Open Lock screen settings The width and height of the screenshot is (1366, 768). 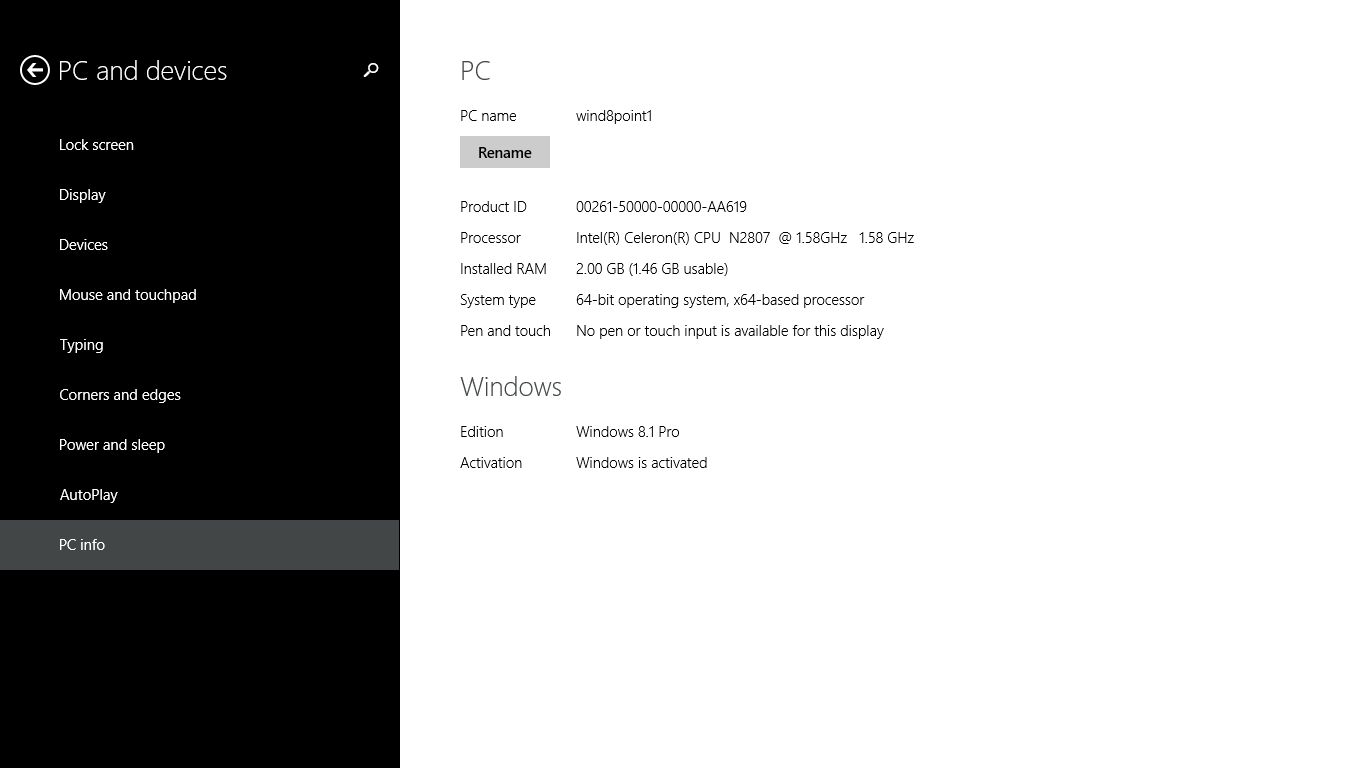click(200, 145)
